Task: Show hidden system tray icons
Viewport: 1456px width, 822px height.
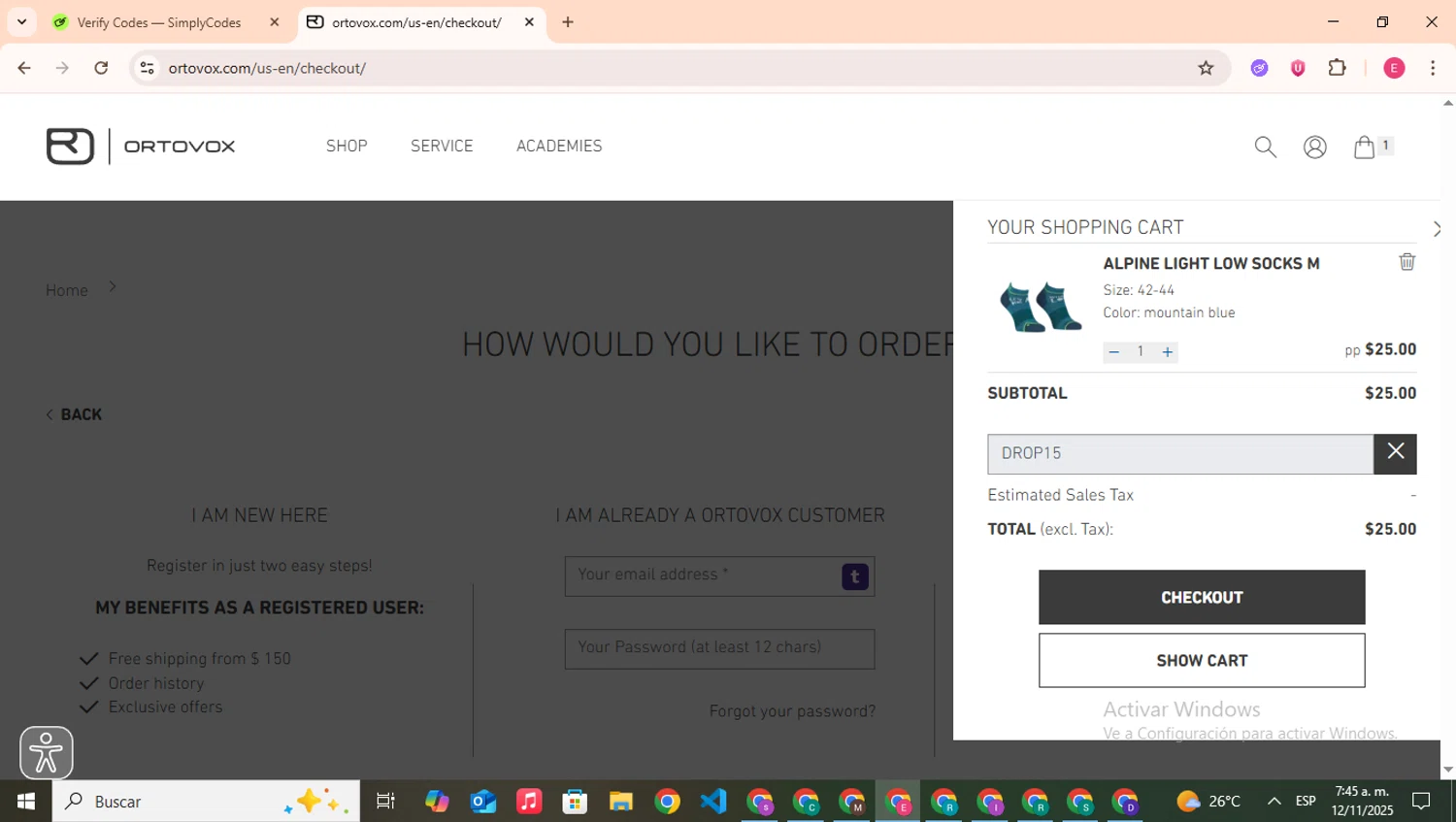Action: click(1274, 802)
